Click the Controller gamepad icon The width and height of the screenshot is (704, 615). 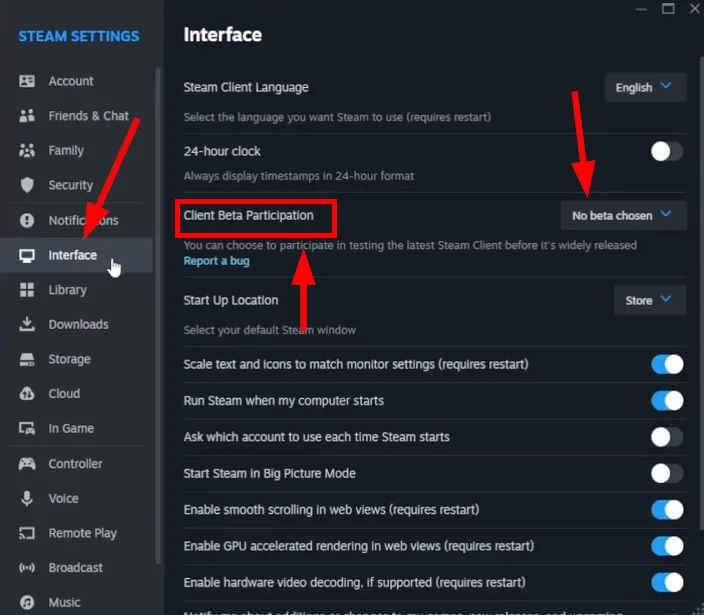click(x=27, y=464)
